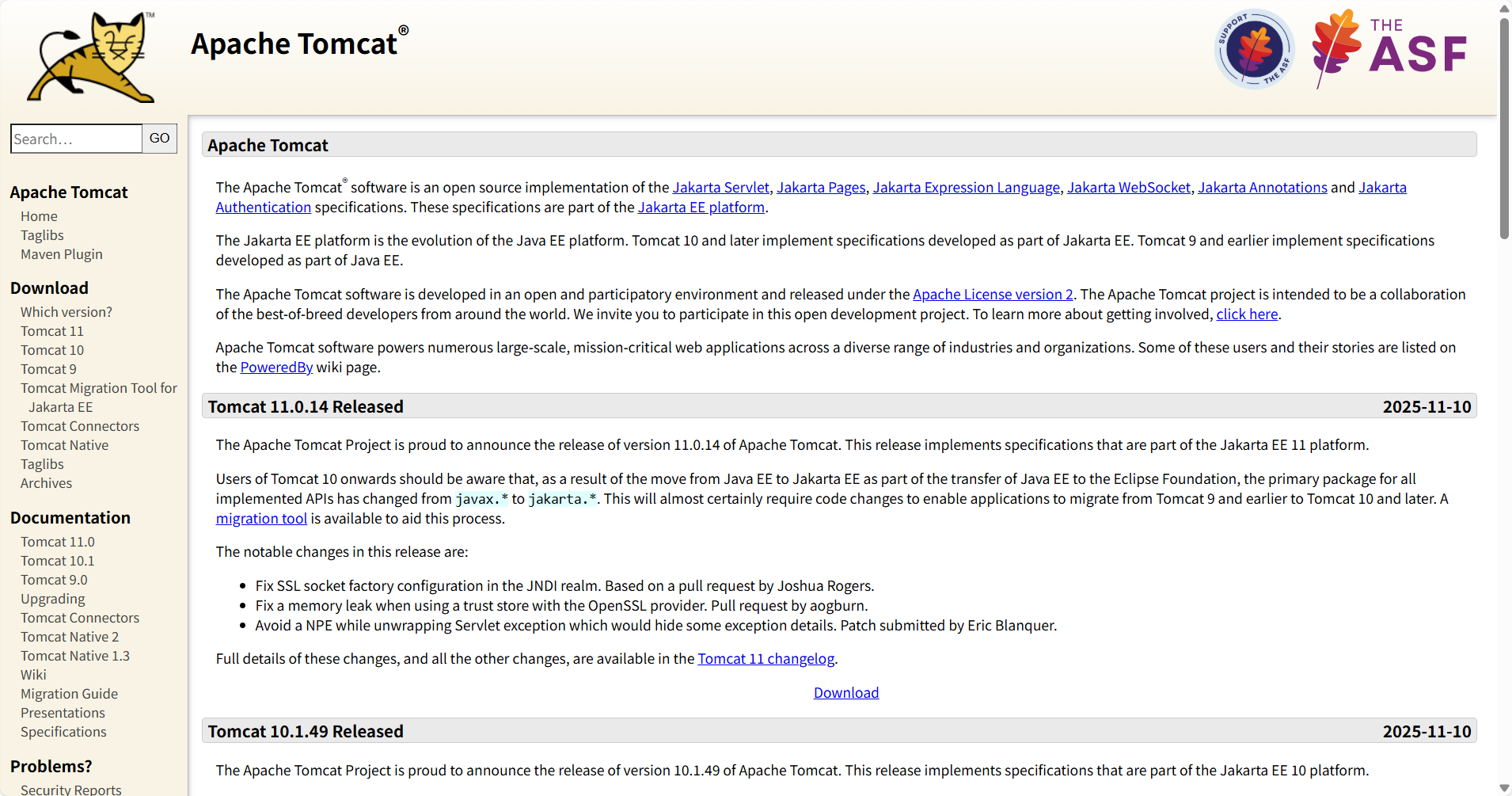The image size is (1512, 796).
Task: Click the Documentation sidebar heading
Action: [x=70, y=518]
